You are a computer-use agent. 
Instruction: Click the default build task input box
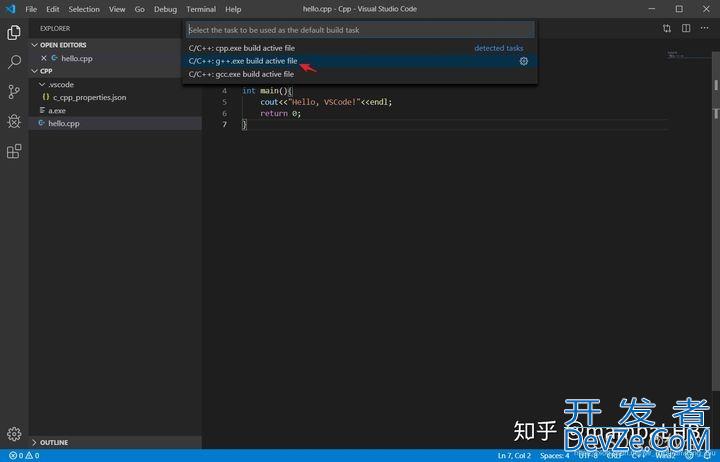point(360,30)
